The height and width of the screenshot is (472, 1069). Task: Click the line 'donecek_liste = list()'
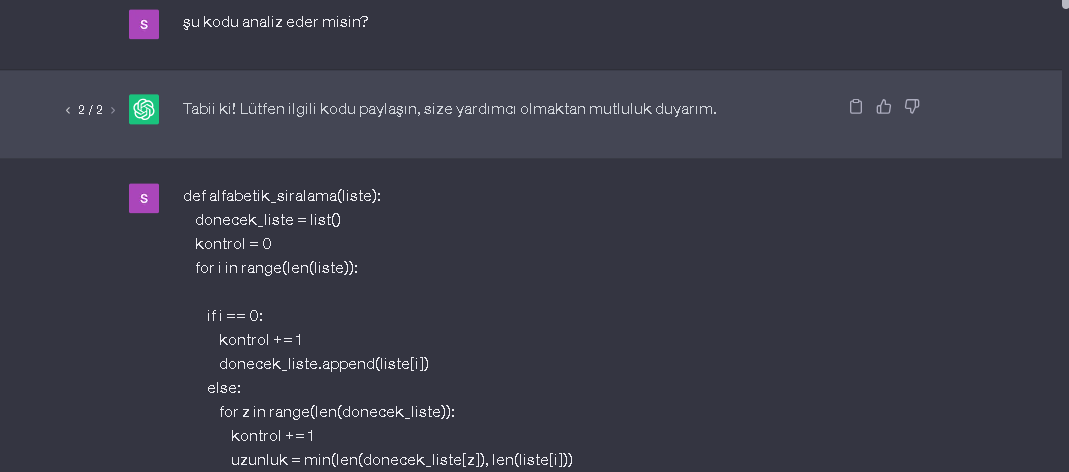point(267,220)
